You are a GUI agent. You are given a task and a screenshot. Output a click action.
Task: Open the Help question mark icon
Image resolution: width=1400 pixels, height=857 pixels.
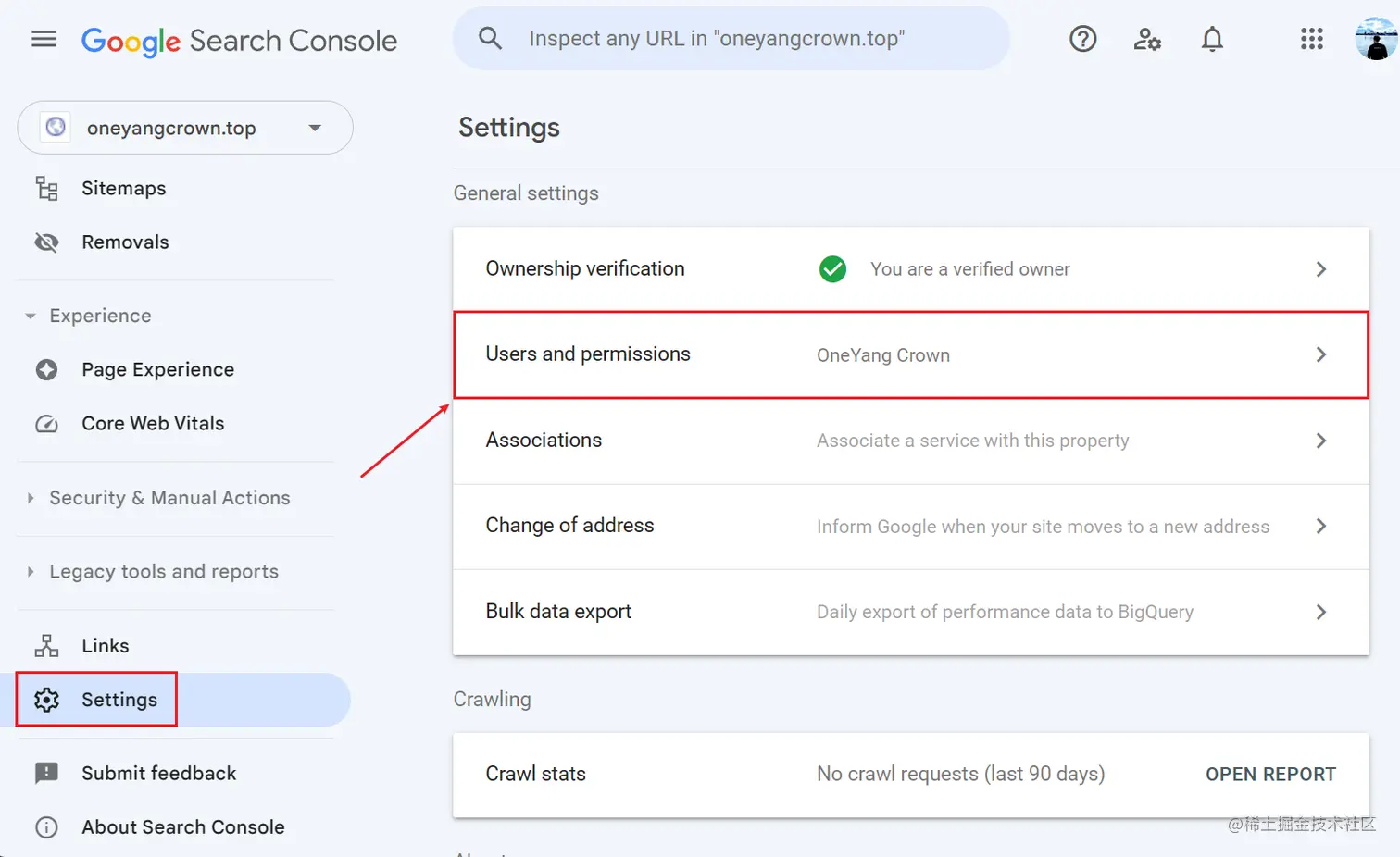[1082, 39]
